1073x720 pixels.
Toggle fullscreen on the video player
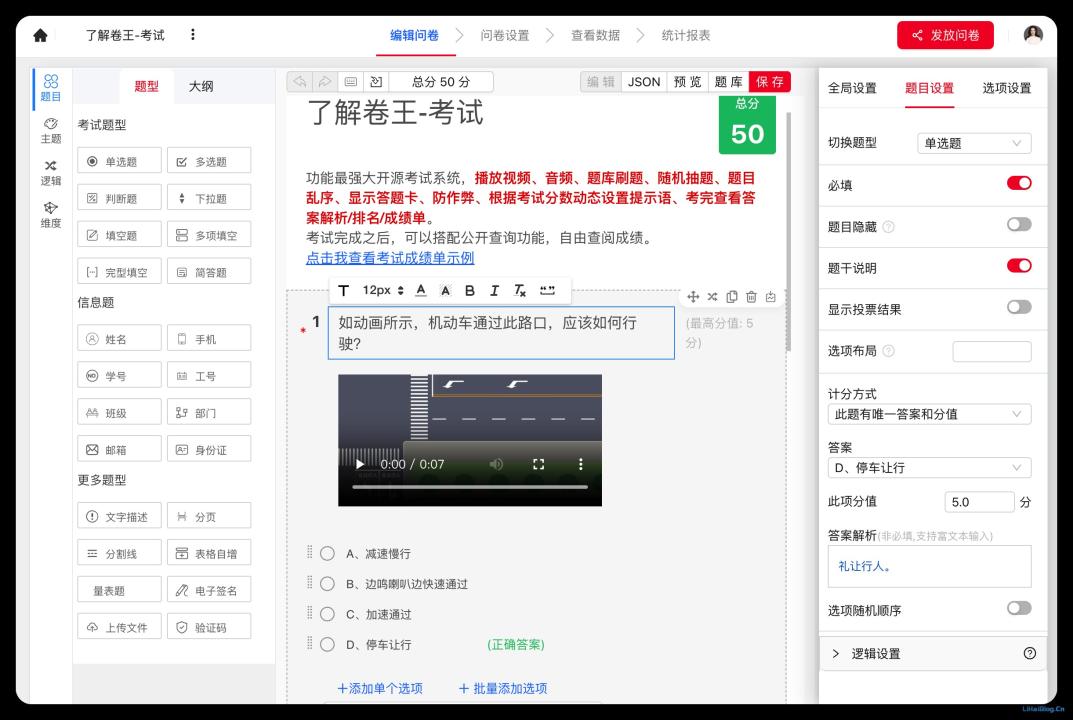tap(539, 464)
